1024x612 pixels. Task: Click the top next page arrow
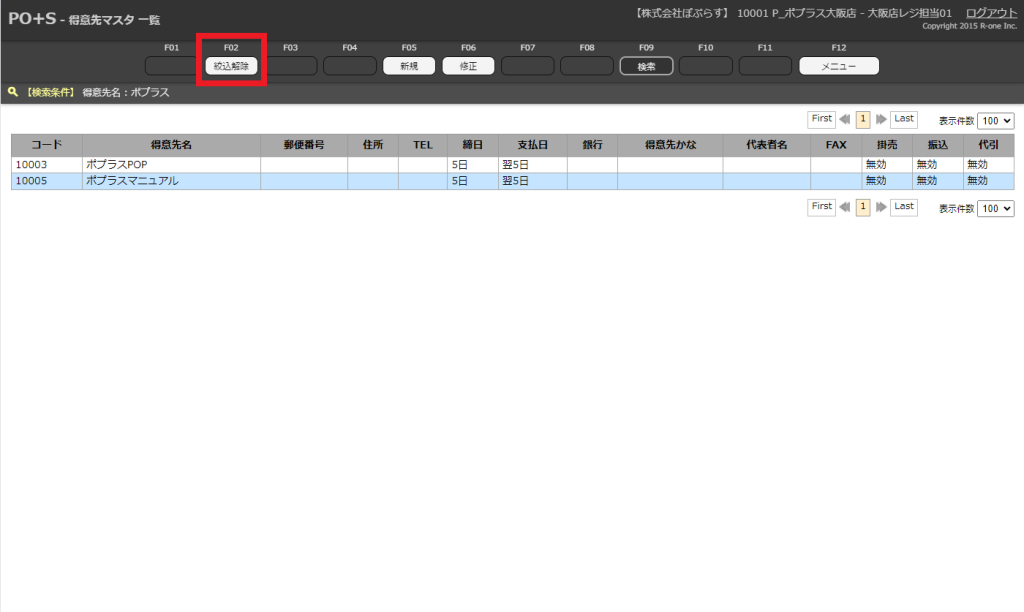[881, 119]
